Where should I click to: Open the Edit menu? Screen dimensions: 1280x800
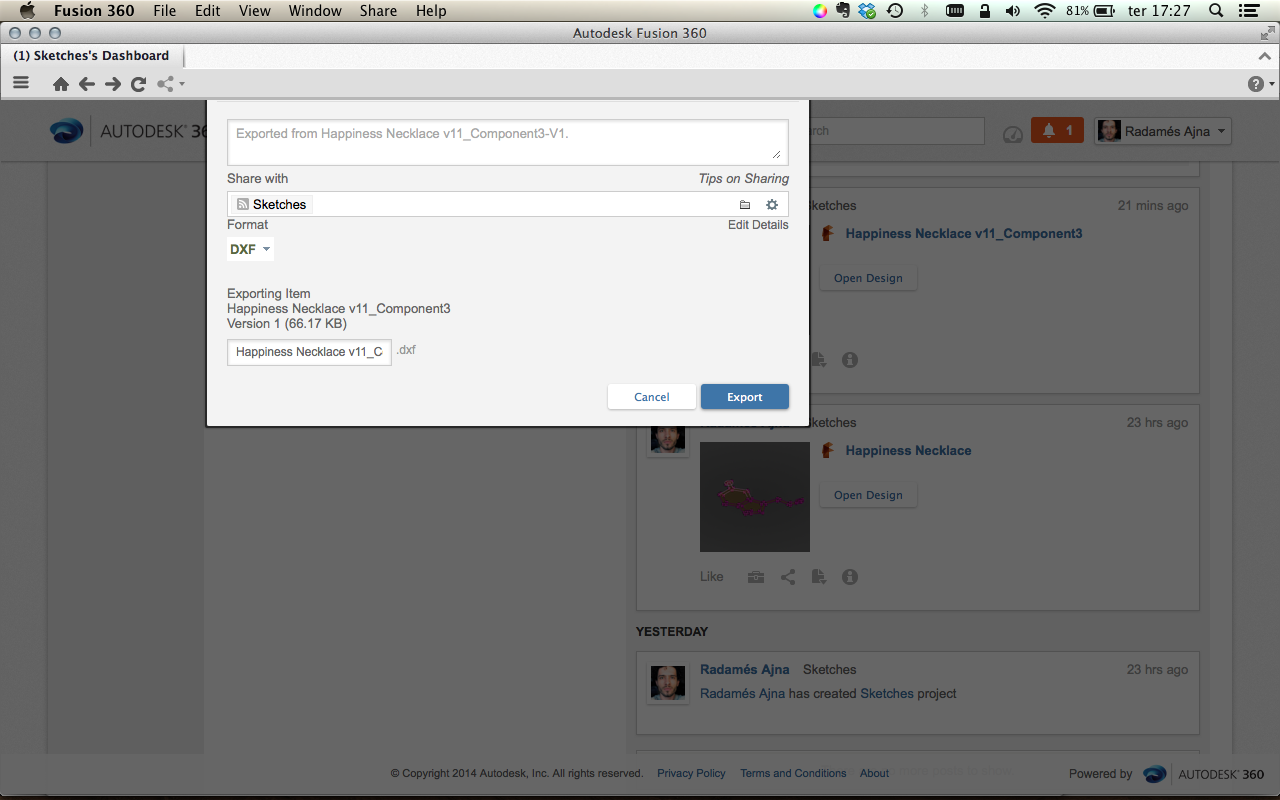[208, 11]
